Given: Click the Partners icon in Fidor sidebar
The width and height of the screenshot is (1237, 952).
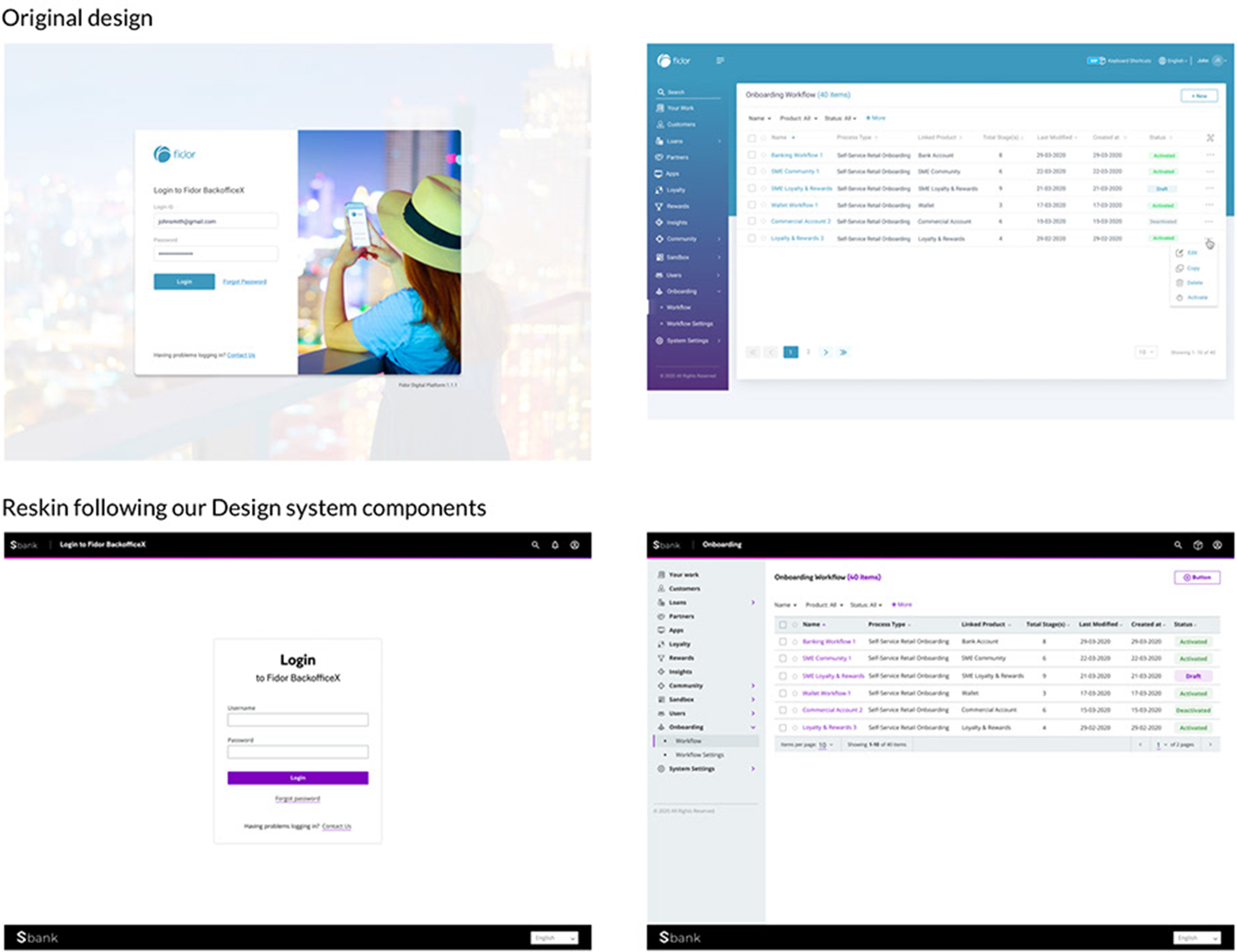Looking at the screenshot, I should click(659, 157).
